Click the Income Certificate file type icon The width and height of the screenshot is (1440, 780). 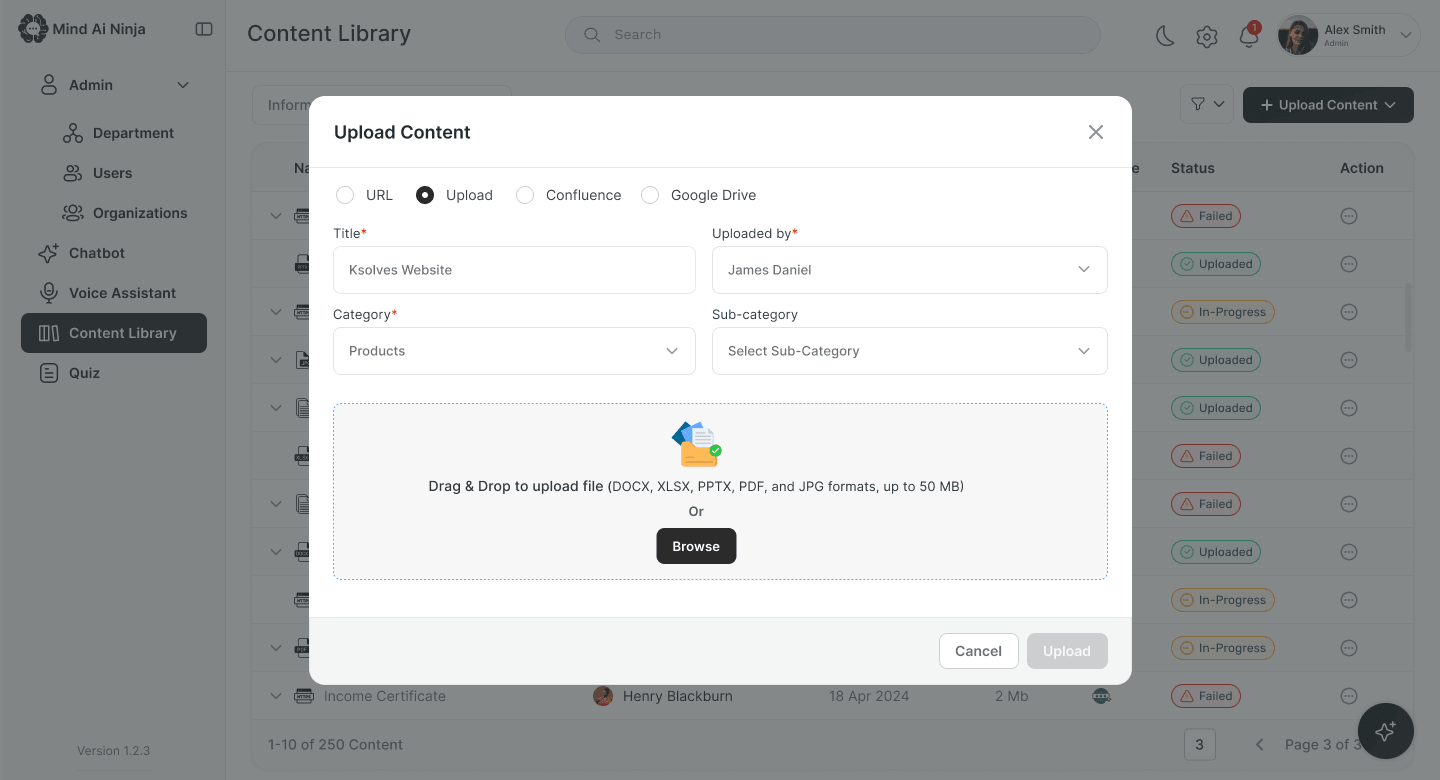tap(304, 696)
